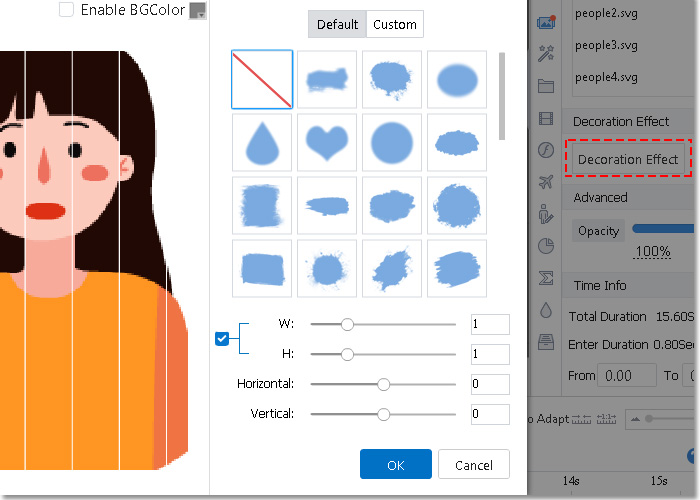This screenshot has height=500, width=700.
Task: Select the thin brush streak mask in third row
Action: click(x=327, y=205)
